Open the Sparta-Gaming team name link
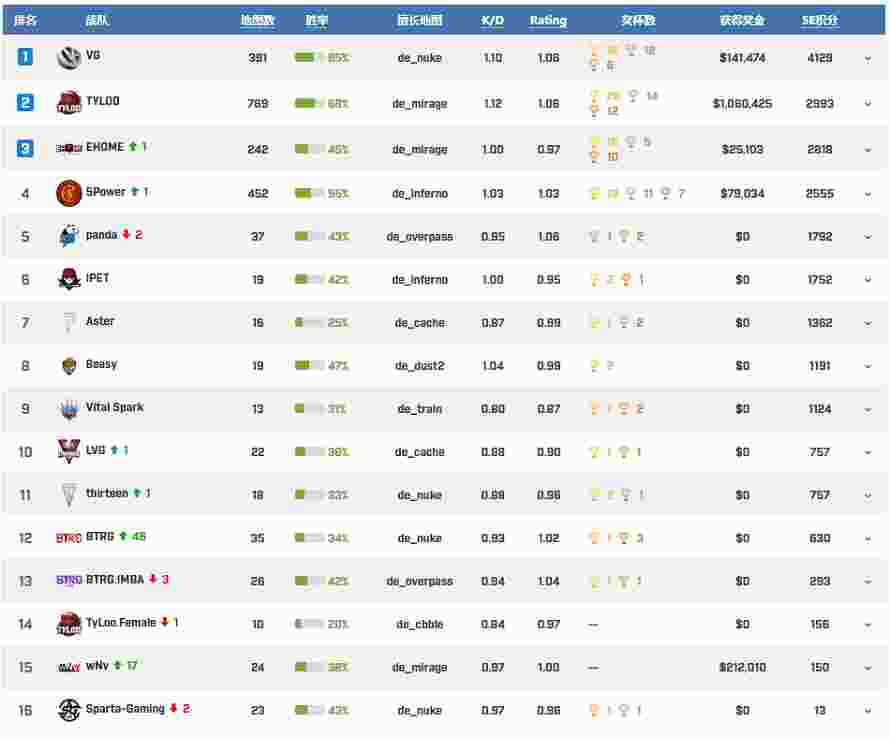Viewport: 890px width, 737px height. tap(125, 709)
